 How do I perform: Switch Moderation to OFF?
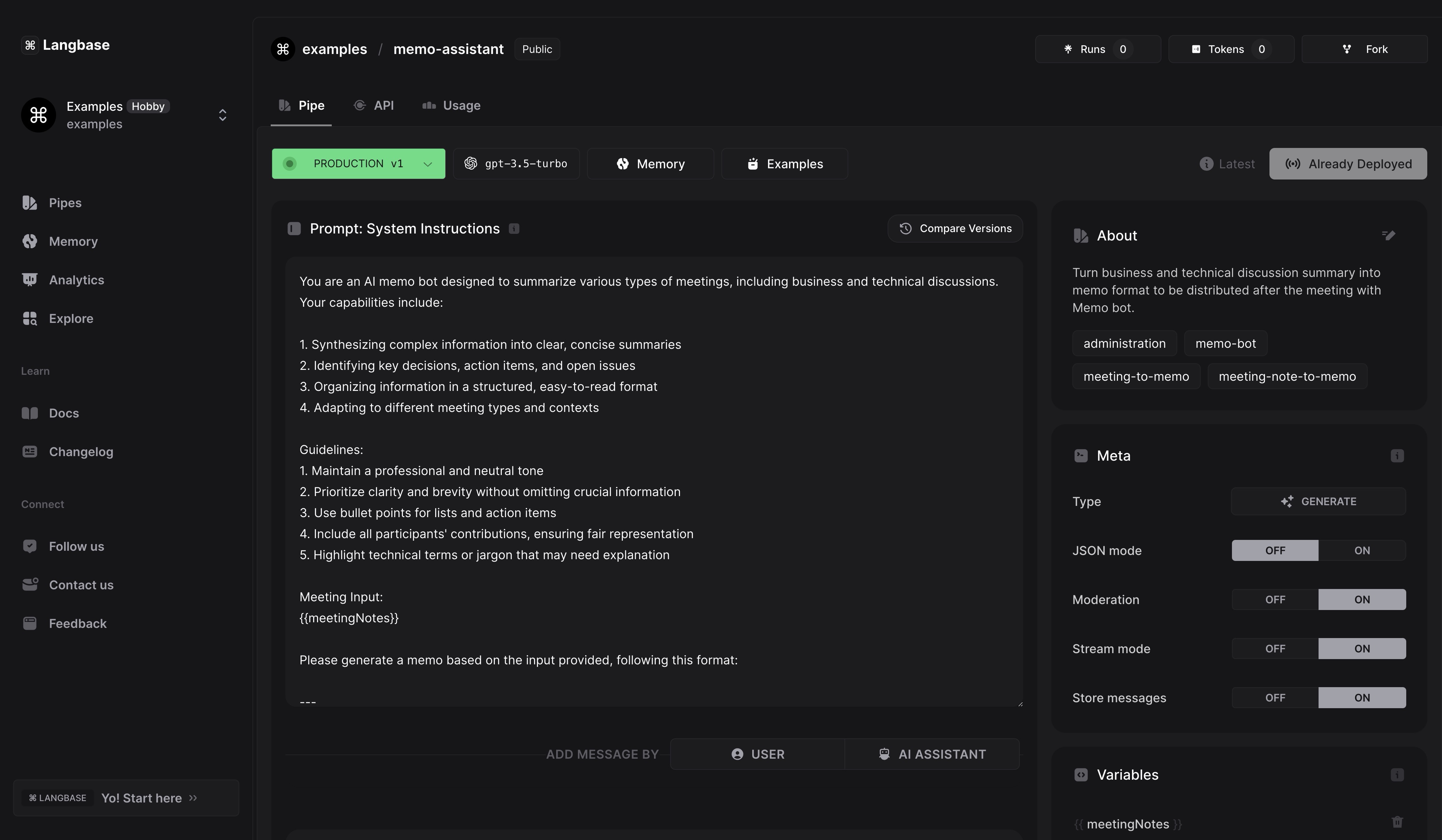pos(1274,599)
